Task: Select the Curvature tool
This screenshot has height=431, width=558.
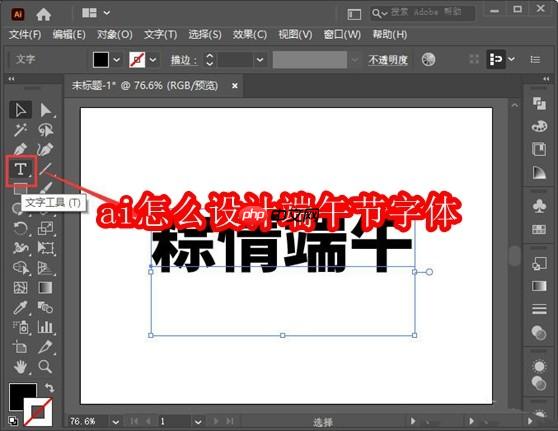Action: click(46, 149)
